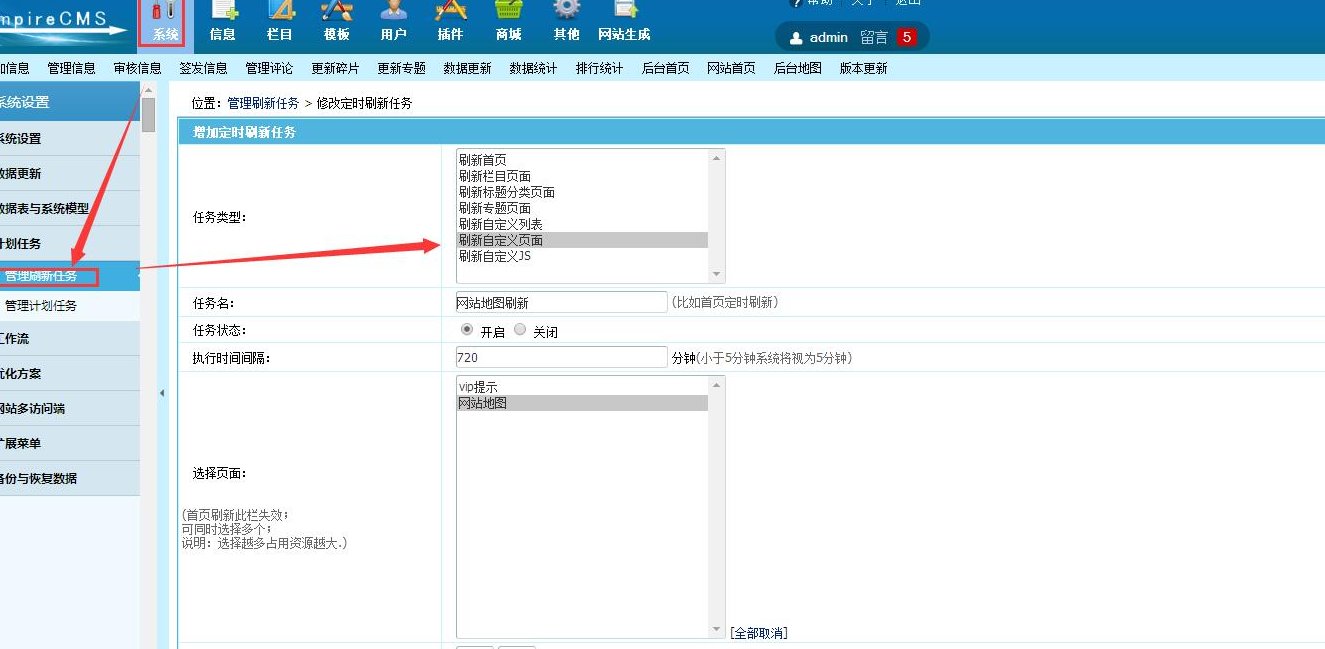1325x649 pixels.
Task: Click the 全部取消 link
Action: click(758, 633)
